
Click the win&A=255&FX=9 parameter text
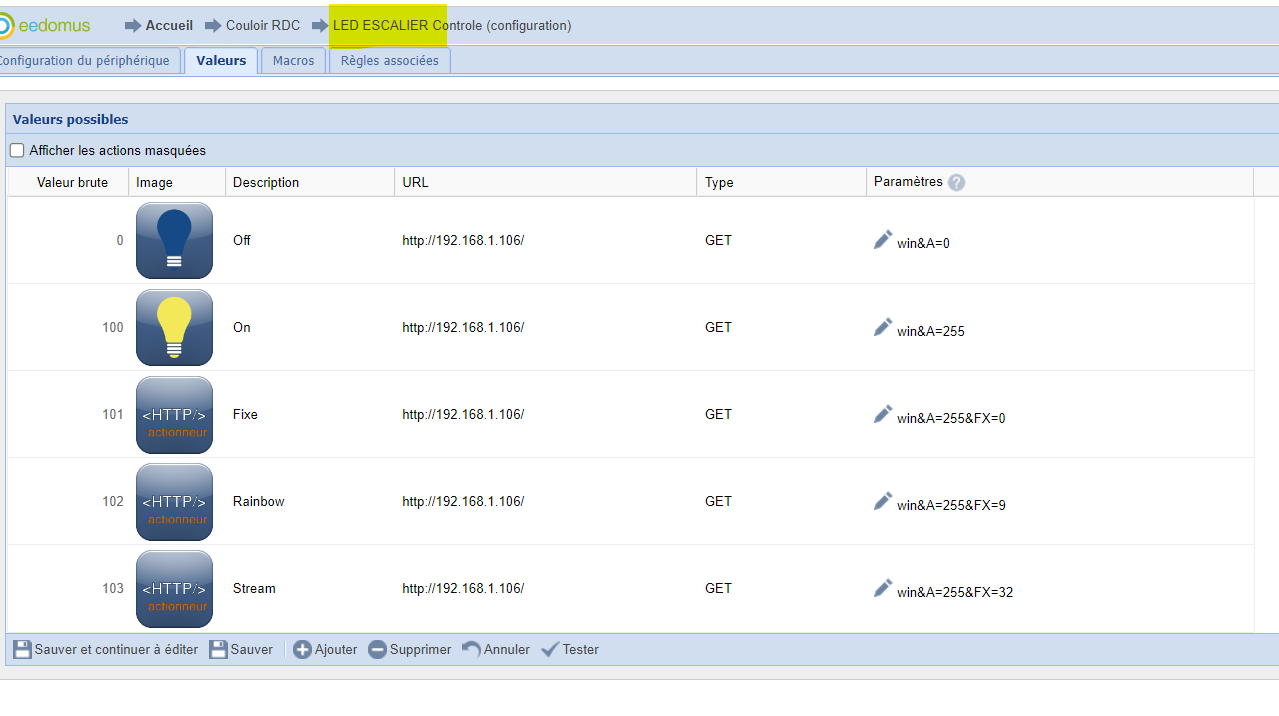click(951, 505)
